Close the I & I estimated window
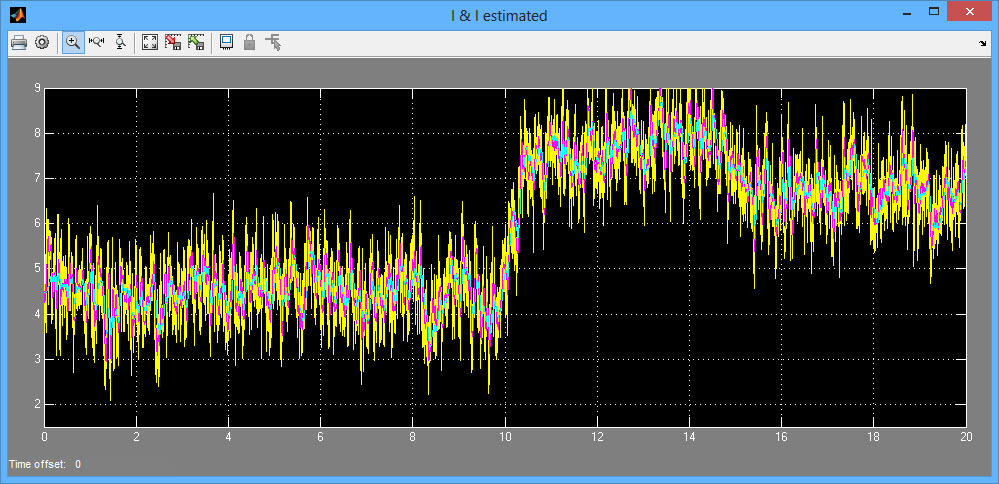 [x=970, y=12]
